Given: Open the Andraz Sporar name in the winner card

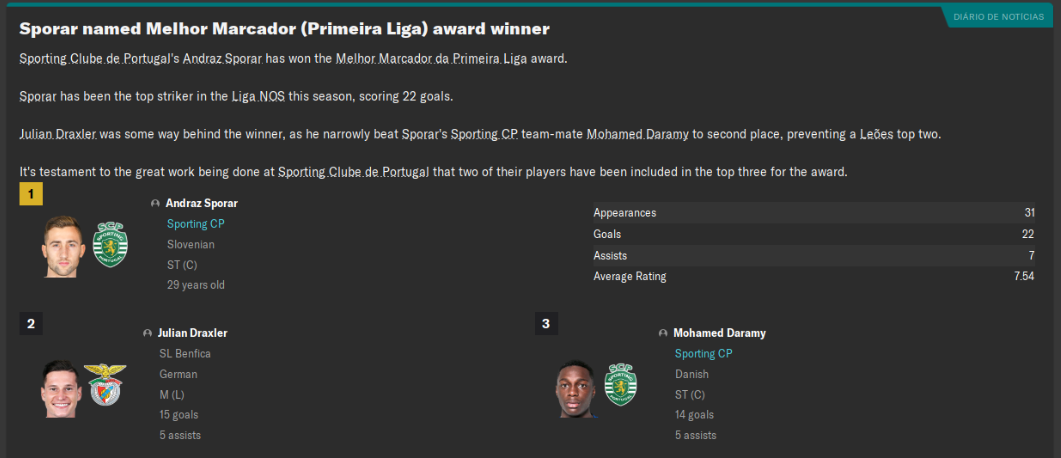Looking at the screenshot, I should (x=201, y=204).
